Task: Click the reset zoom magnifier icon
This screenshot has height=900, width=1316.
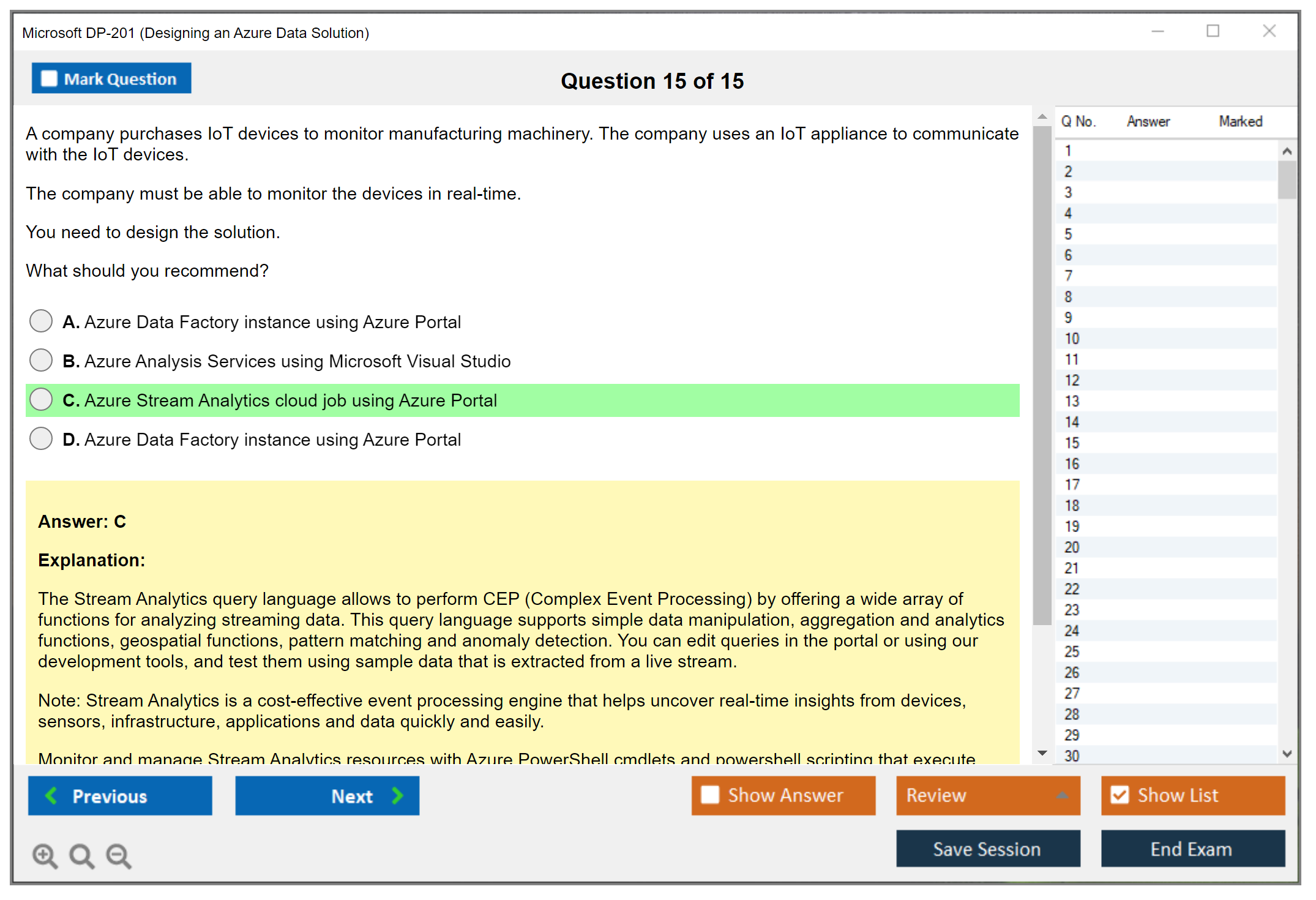Action: pyautogui.click(x=81, y=855)
